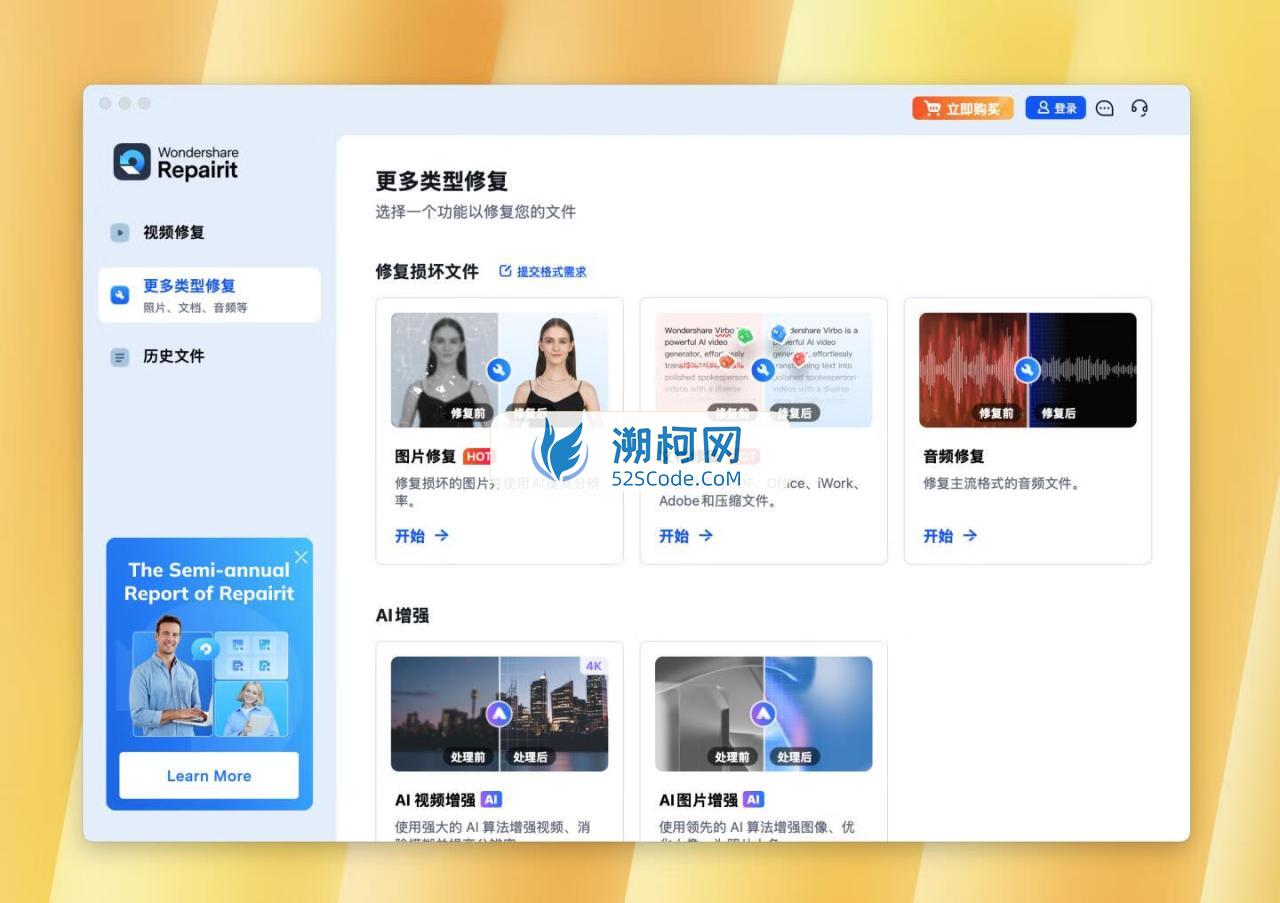Close the Semi-annual Report banner
The image size is (1280, 903).
click(x=301, y=557)
